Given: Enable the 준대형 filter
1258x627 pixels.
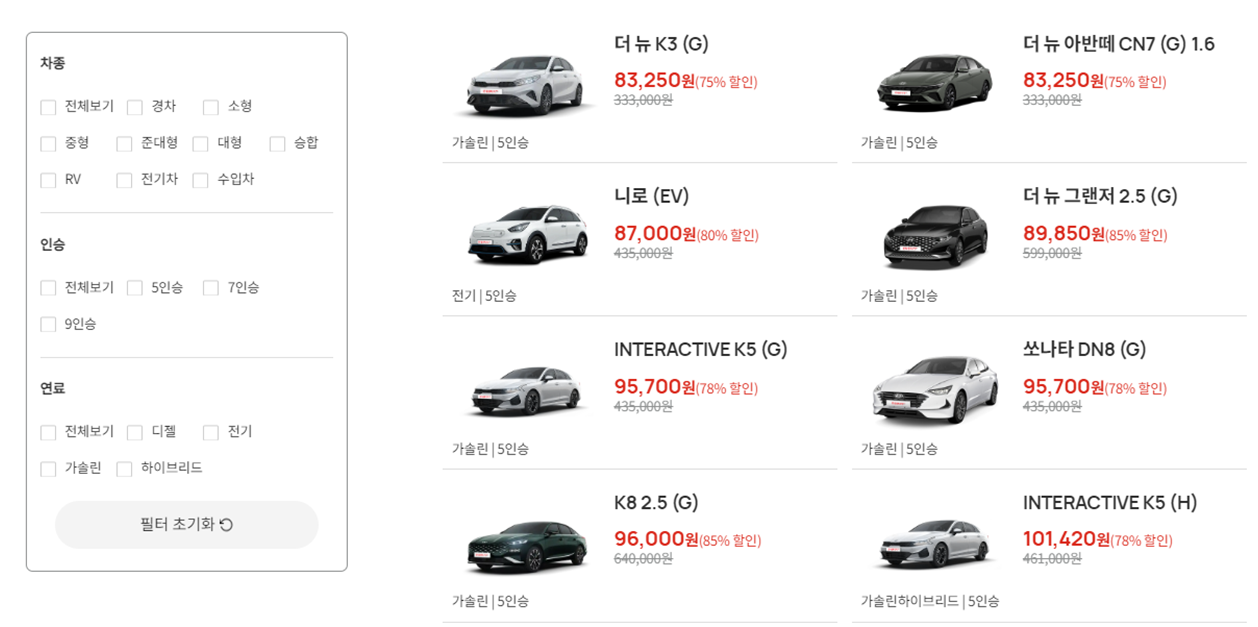Looking at the screenshot, I should pyautogui.click(x=124, y=143).
